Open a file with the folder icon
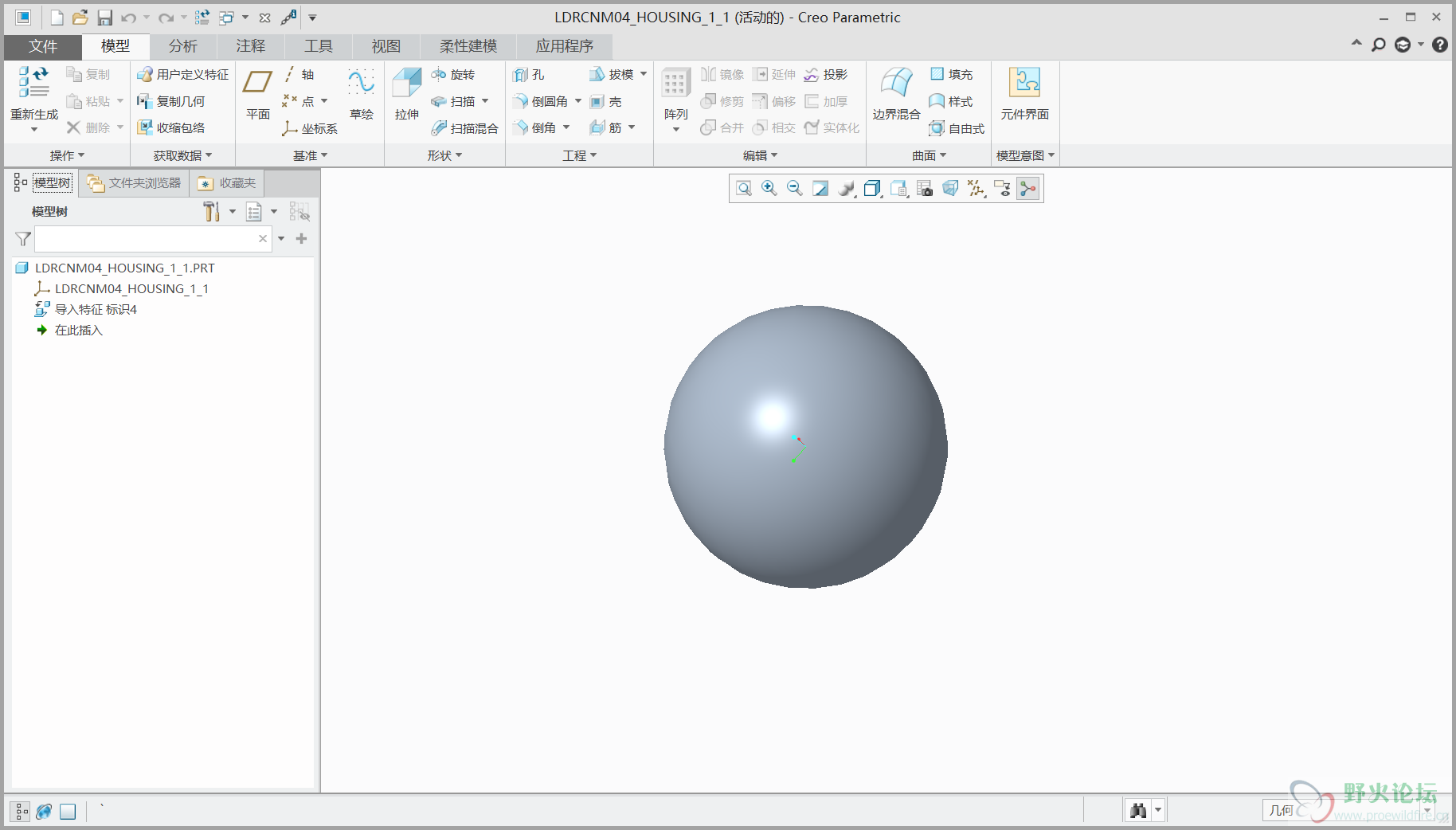The height and width of the screenshot is (830, 1456). pos(80,18)
